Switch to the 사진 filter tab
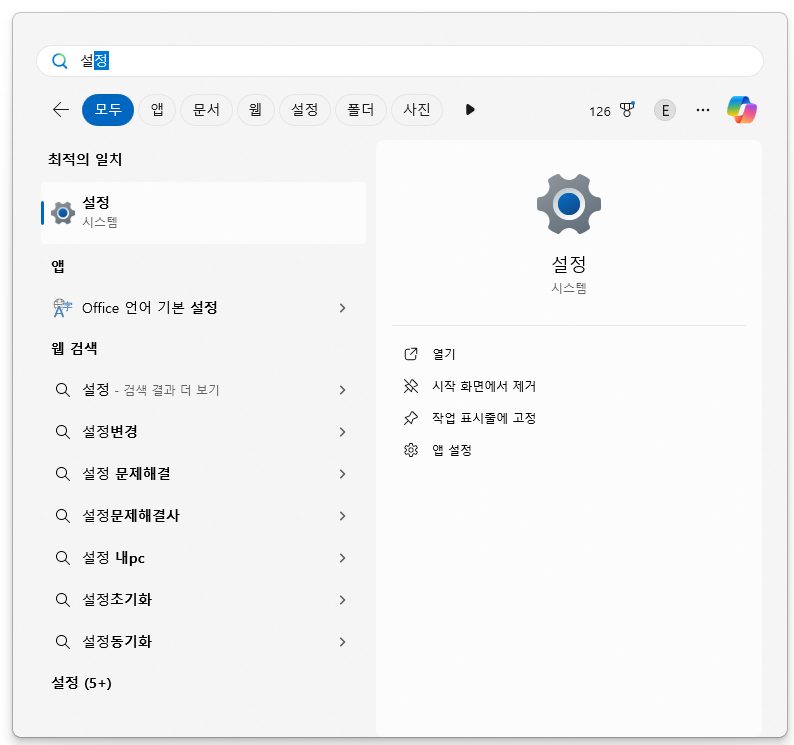Image resolution: width=794 pixels, height=745 pixels. pos(417,109)
